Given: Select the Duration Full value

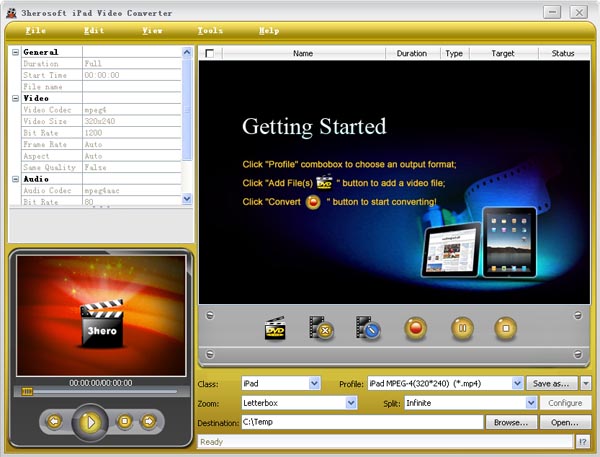Looking at the screenshot, I should click(132, 64).
